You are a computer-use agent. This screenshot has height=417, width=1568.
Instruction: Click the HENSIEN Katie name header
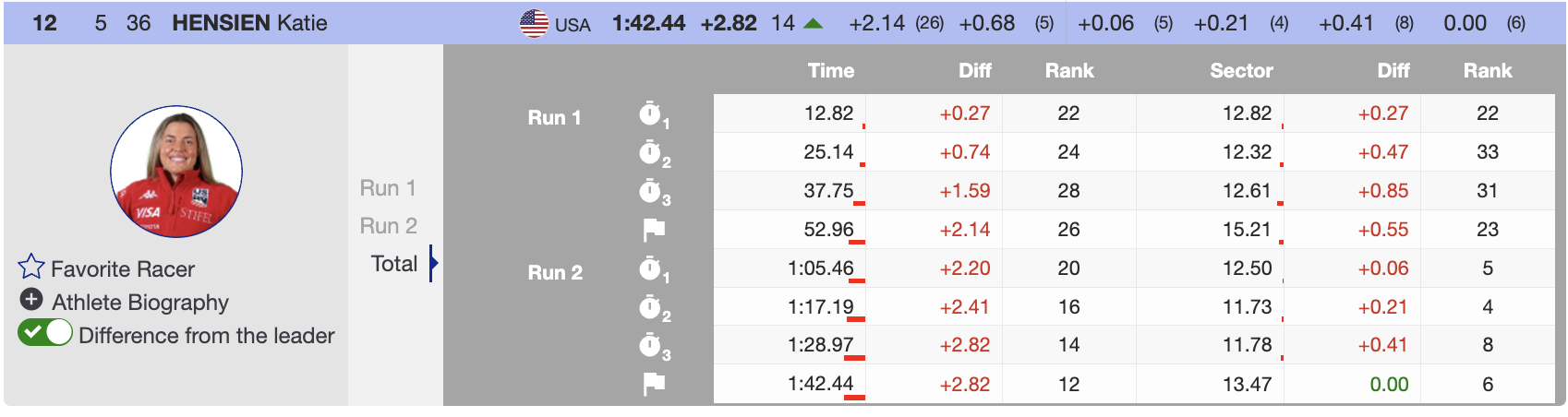pos(249,23)
